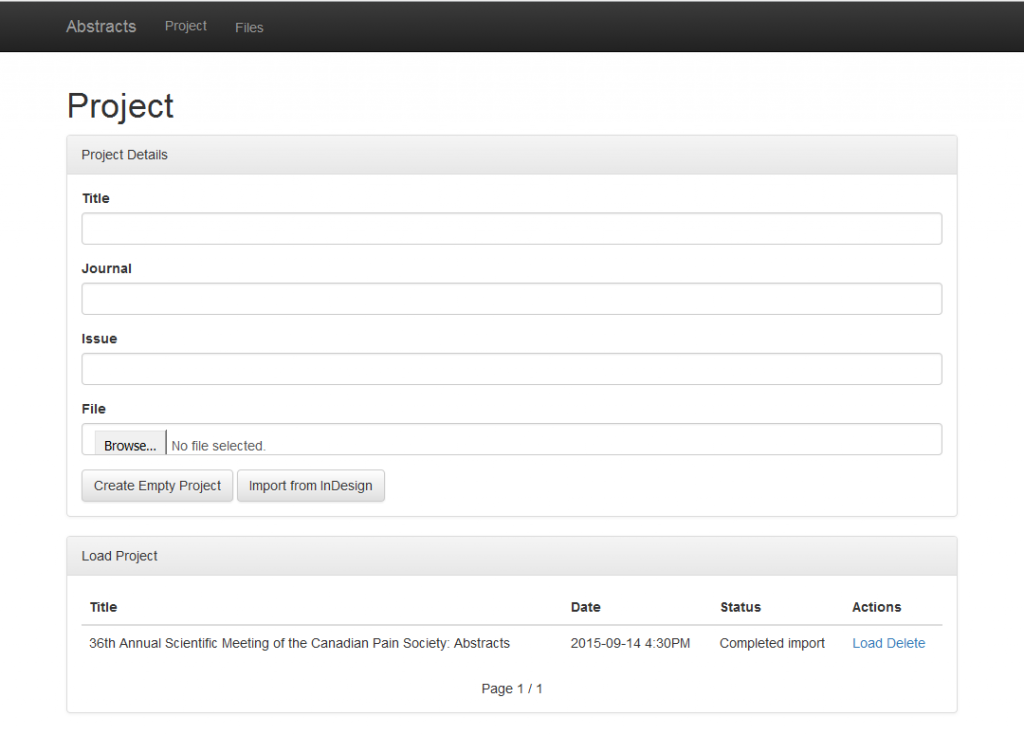The image size is (1024, 735).
Task: Click the project date 2015-09-14 4:30PM
Action: coord(630,643)
